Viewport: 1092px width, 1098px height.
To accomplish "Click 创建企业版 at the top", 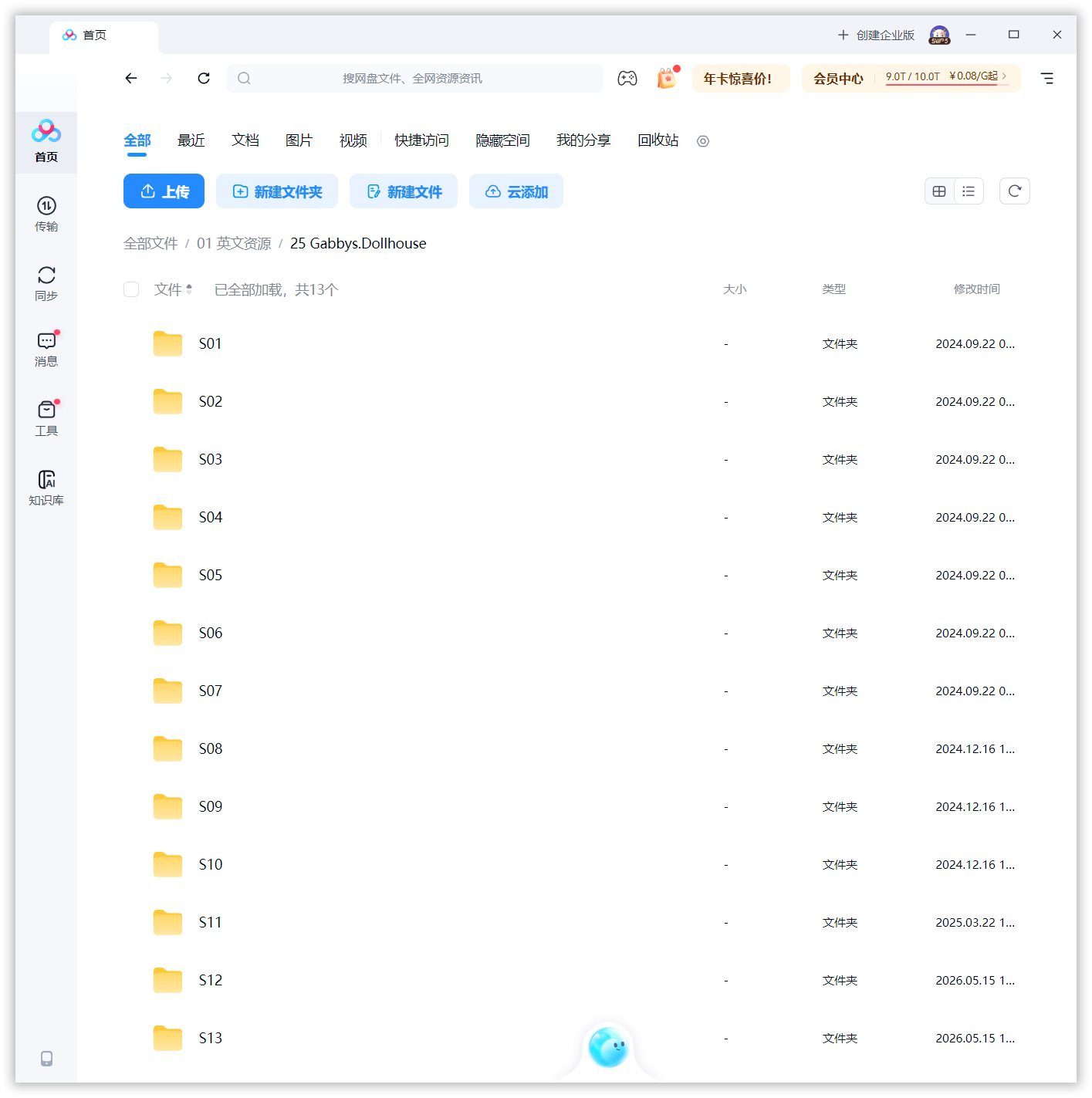I will (876, 35).
